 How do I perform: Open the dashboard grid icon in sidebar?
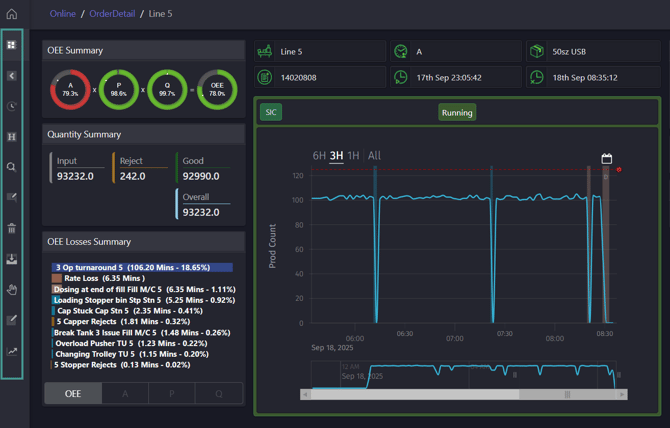coord(12,45)
